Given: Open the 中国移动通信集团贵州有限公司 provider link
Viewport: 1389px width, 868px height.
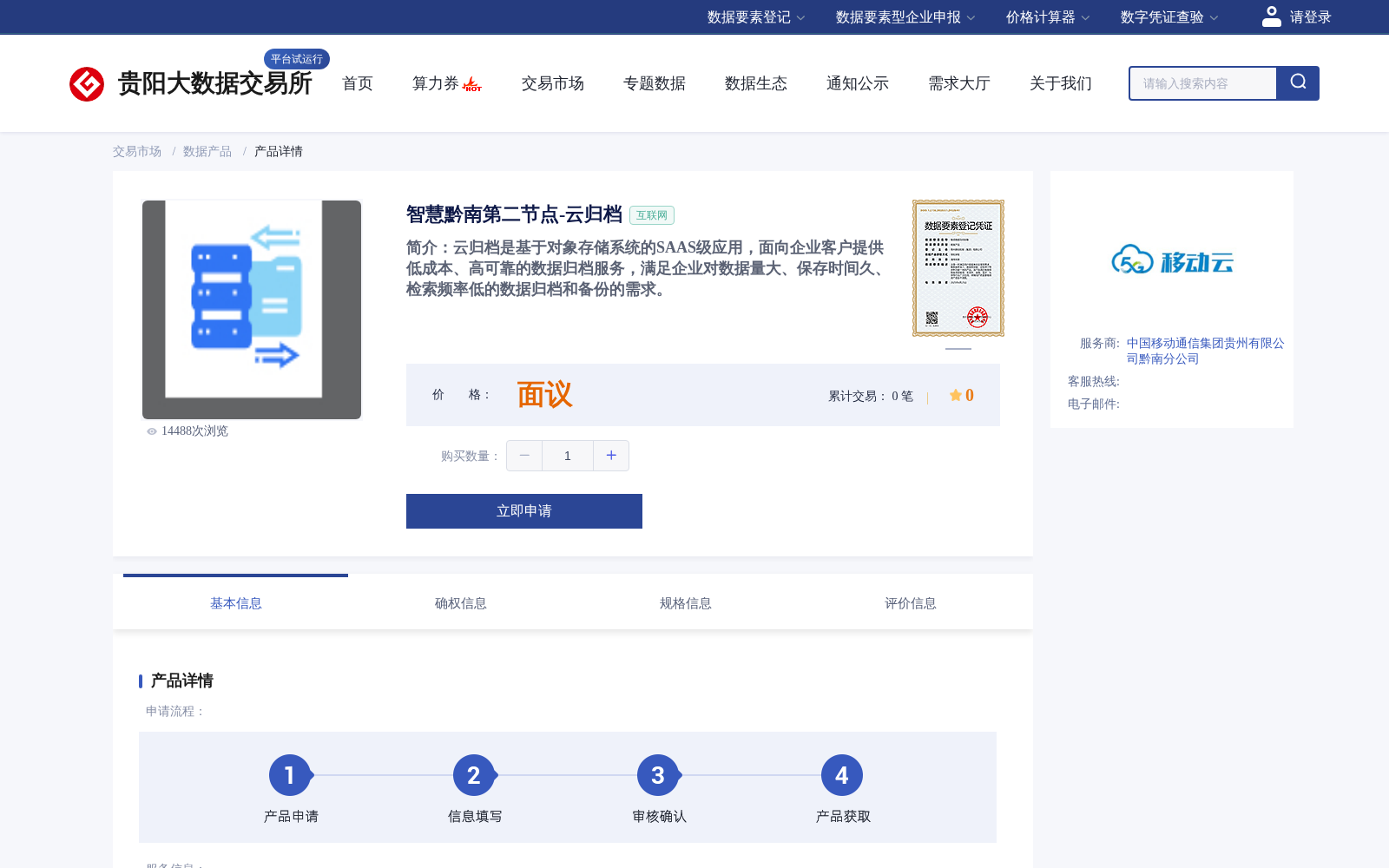Looking at the screenshot, I should tap(1205, 351).
